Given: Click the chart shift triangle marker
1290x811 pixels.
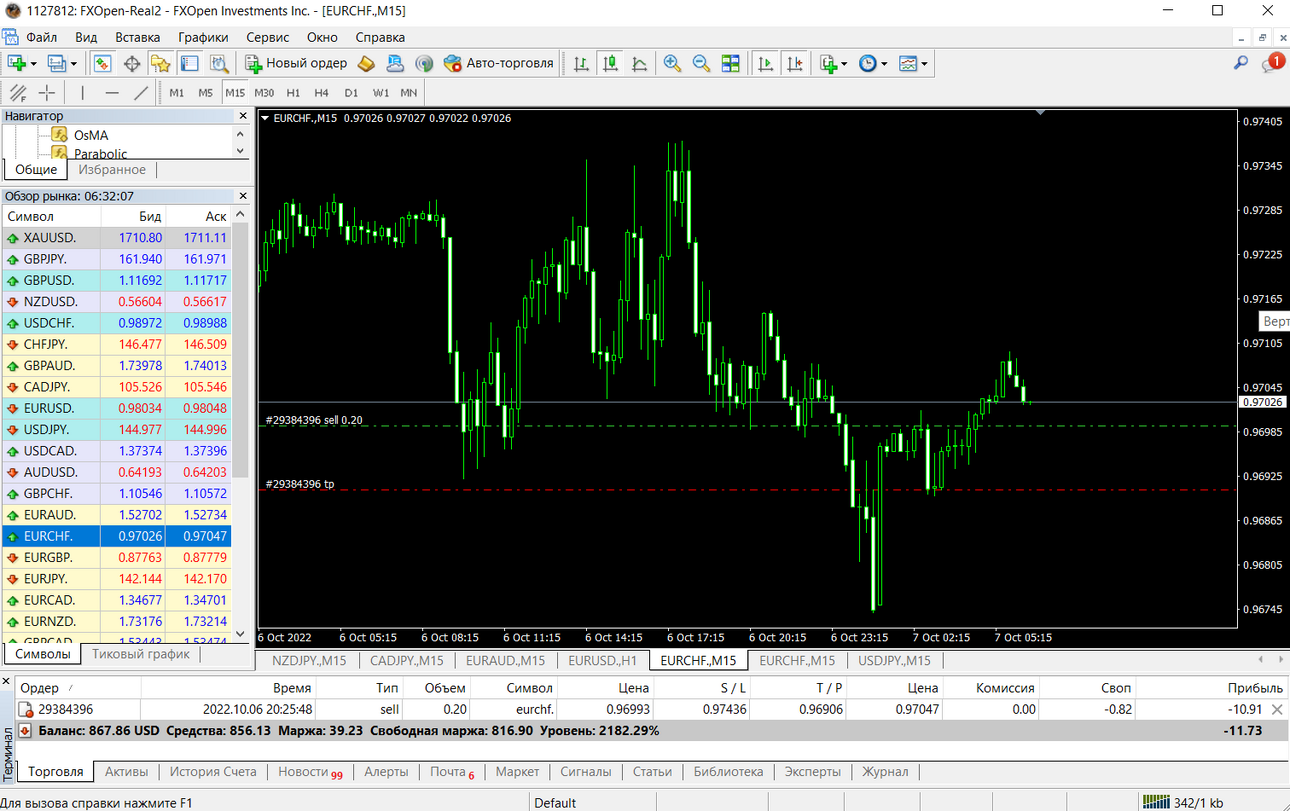Looking at the screenshot, I should [x=1041, y=113].
